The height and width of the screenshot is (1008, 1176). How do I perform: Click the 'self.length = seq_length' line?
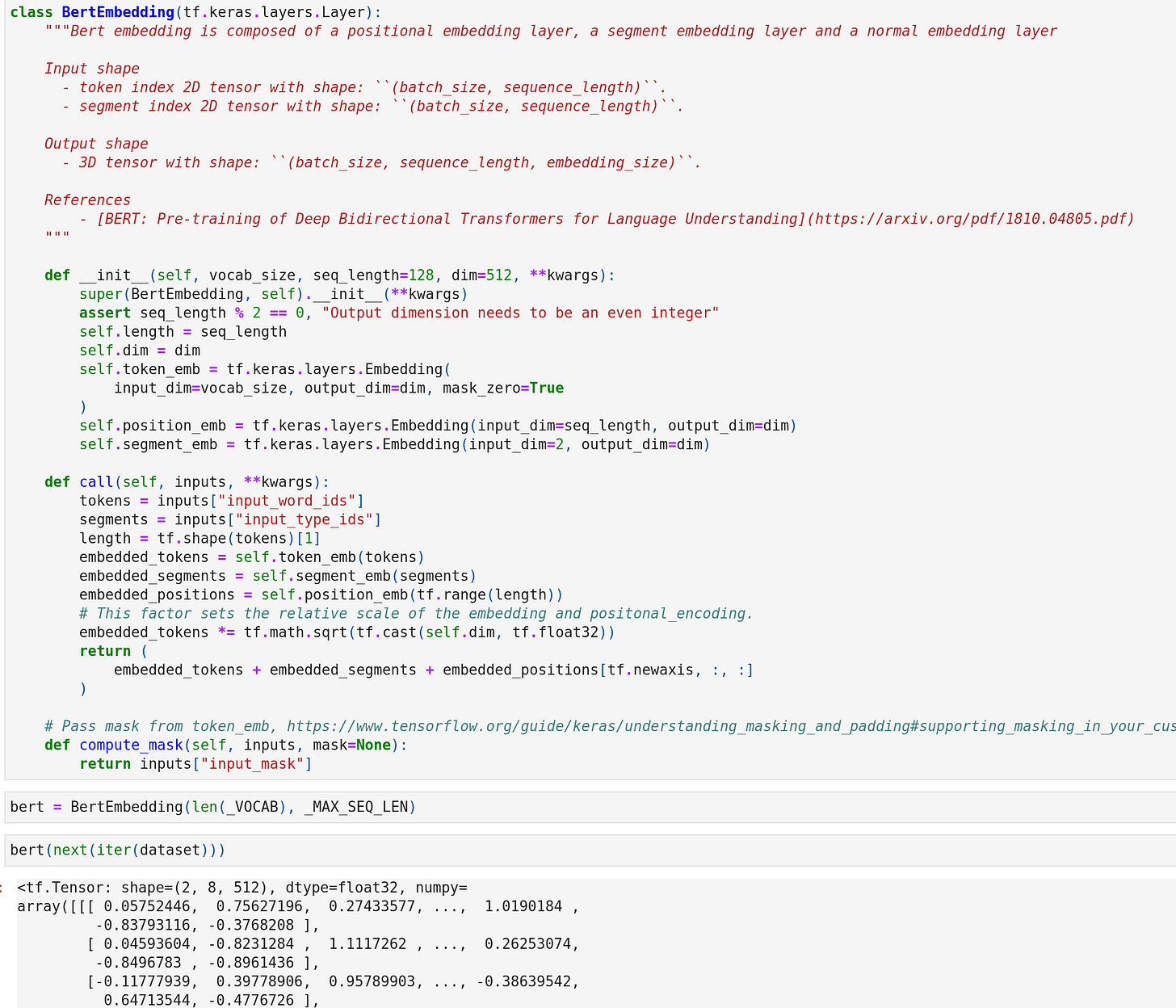pos(183,331)
